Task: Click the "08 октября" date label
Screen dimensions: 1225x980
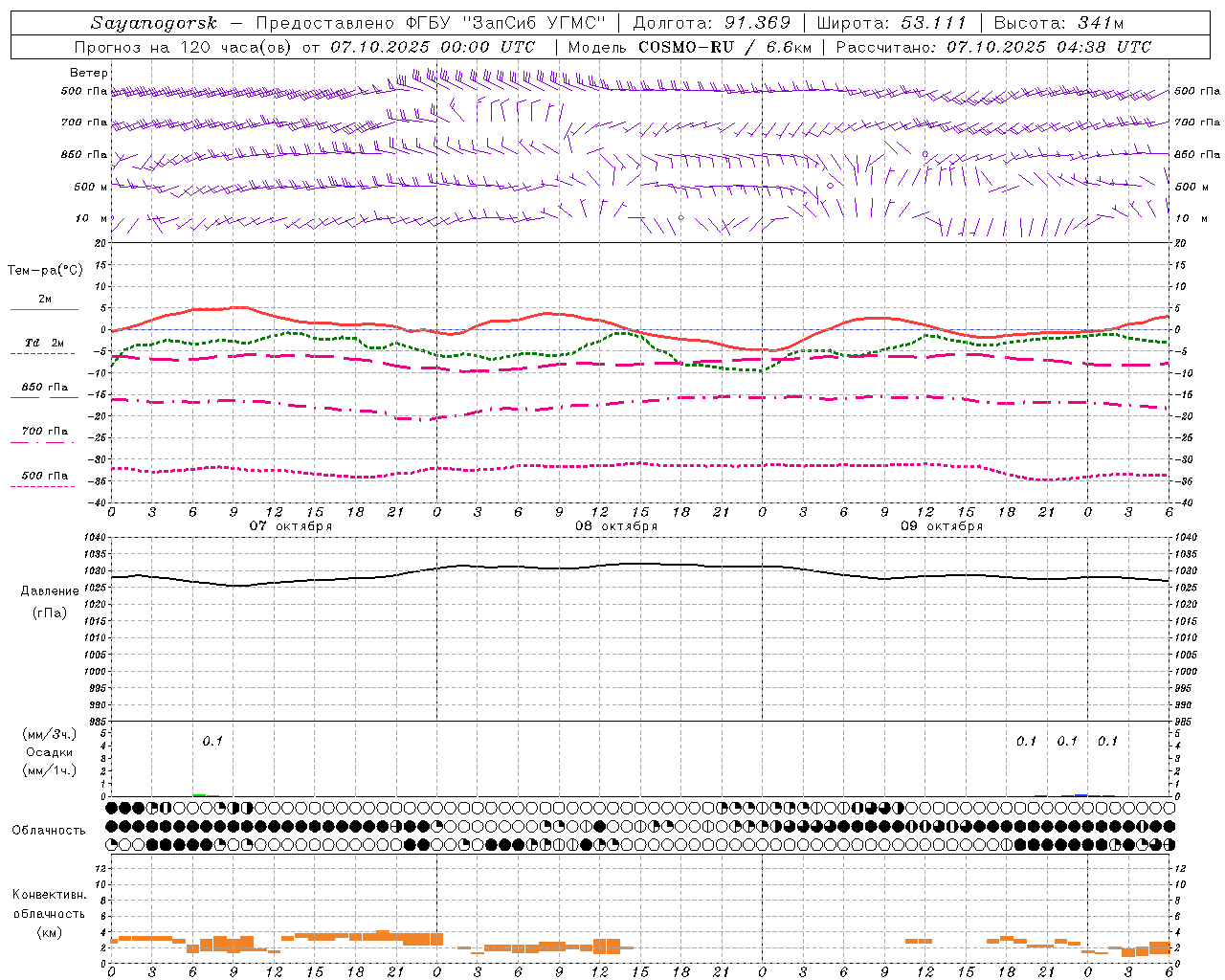Action: coord(616,526)
